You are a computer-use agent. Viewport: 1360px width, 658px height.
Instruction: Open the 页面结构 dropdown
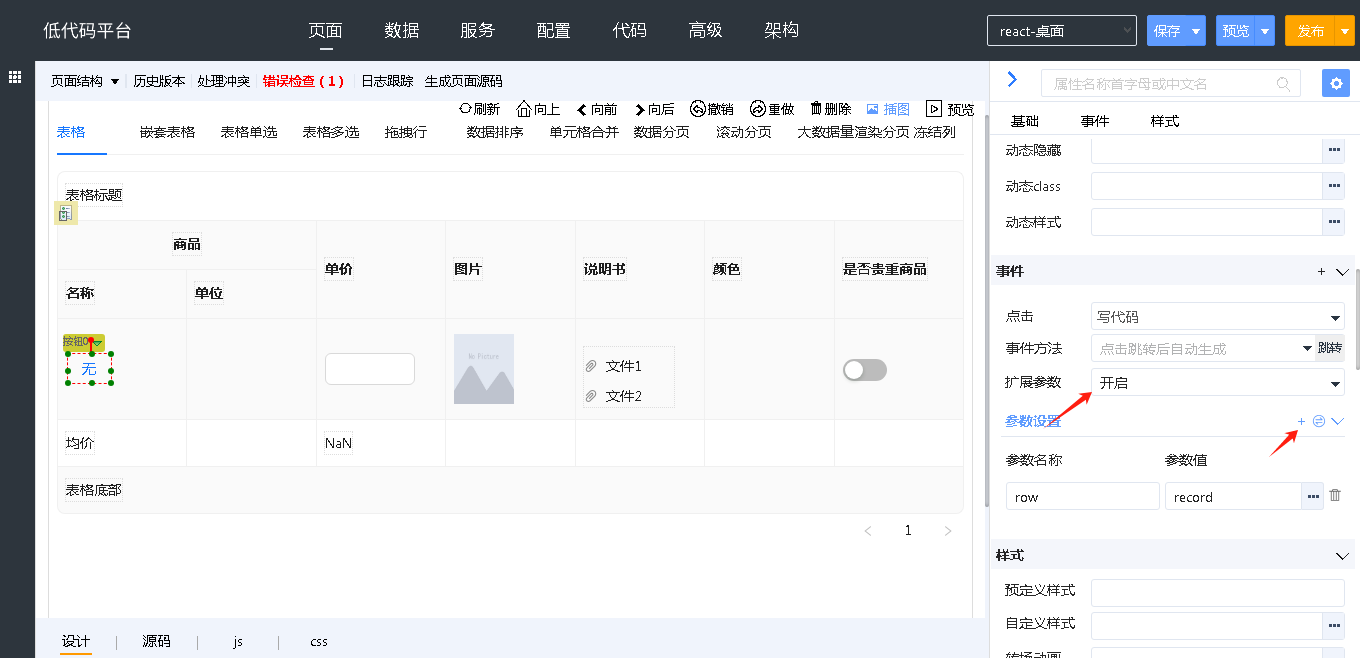pyautogui.click(x=85, y=81)
